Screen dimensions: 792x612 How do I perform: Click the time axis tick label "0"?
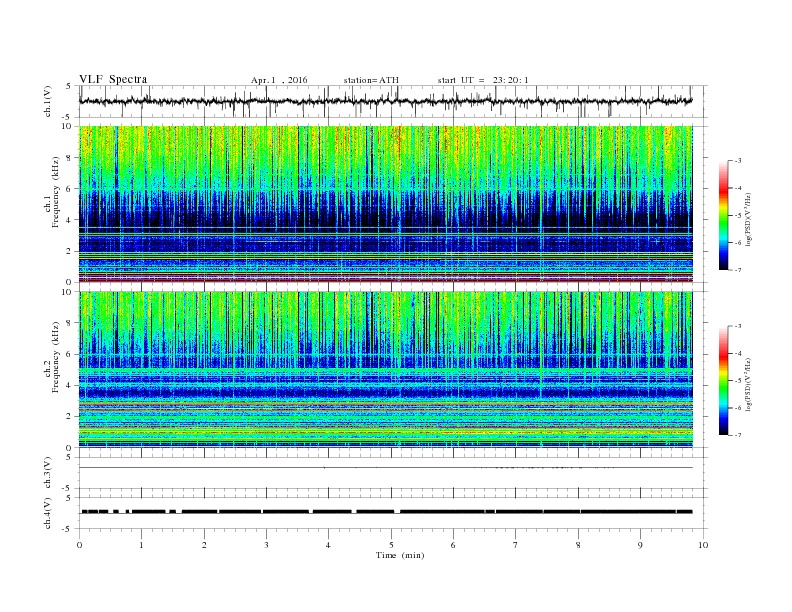click(x=79, y=545)
